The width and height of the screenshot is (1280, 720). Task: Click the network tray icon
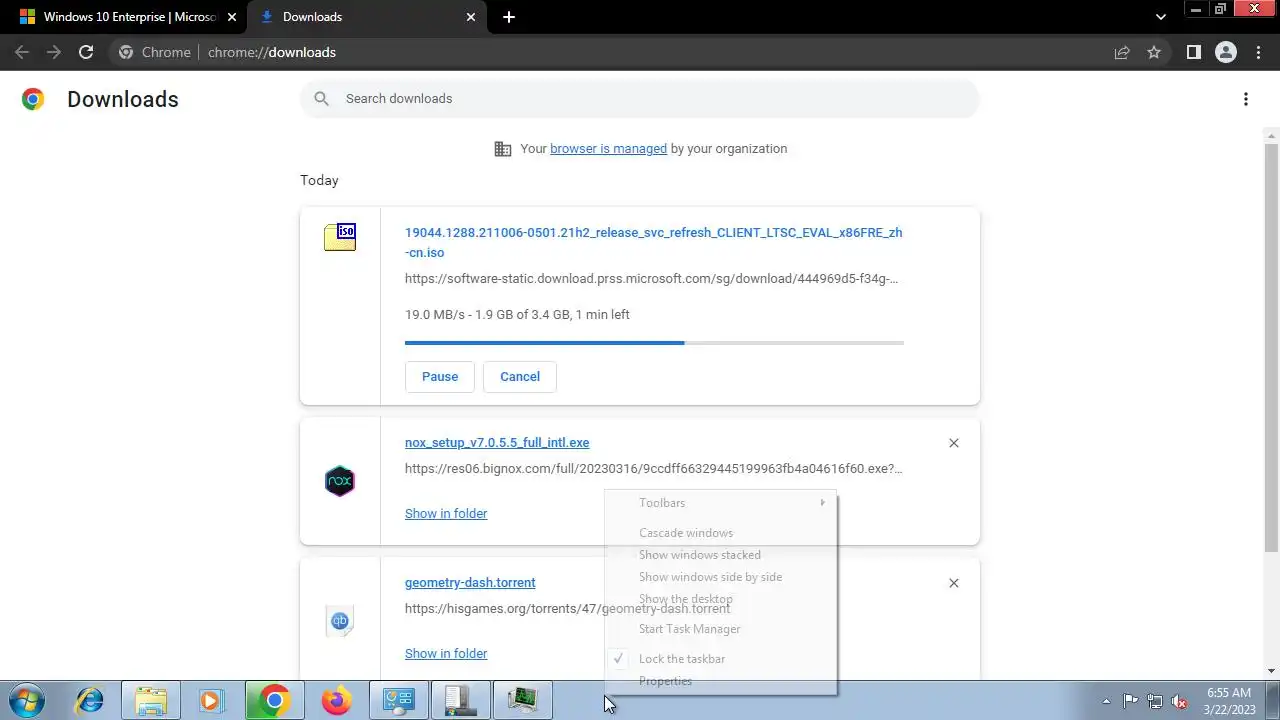(x=1155, y=701)
